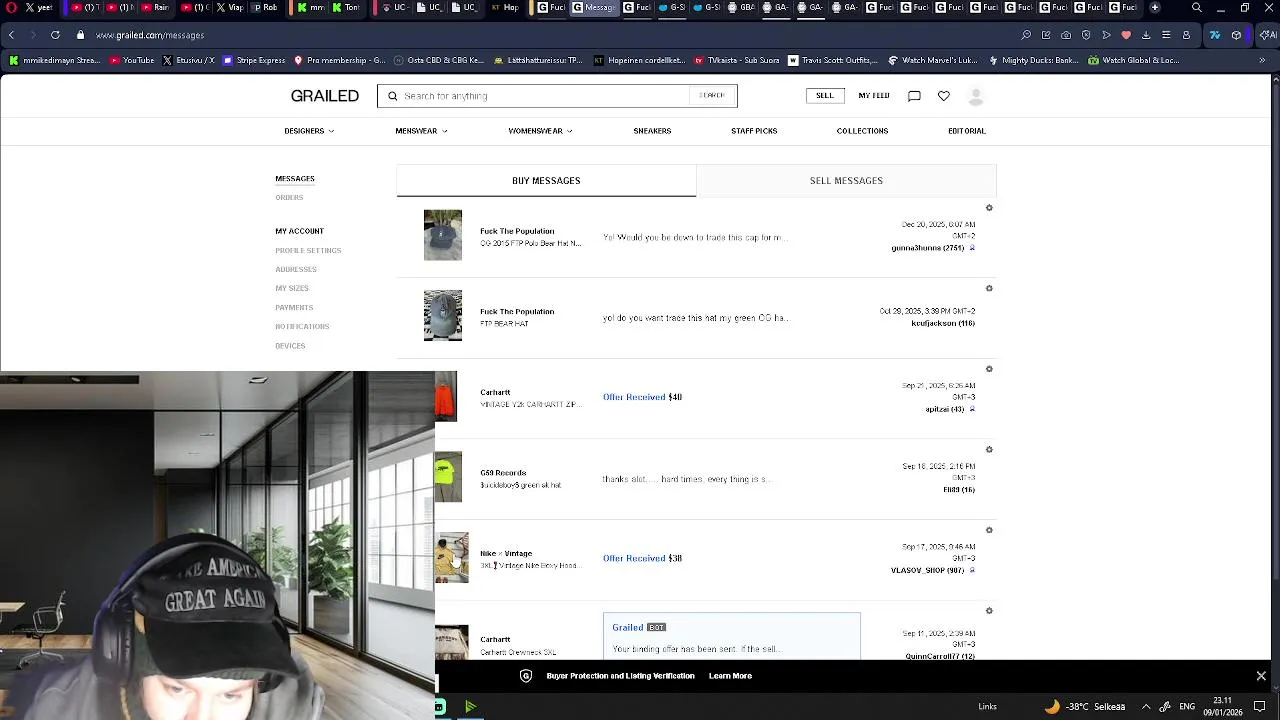This screenshot has width=1280, height=720.
Task: Open the Staff Picks nav item
Action: click(x=754, y=131)
